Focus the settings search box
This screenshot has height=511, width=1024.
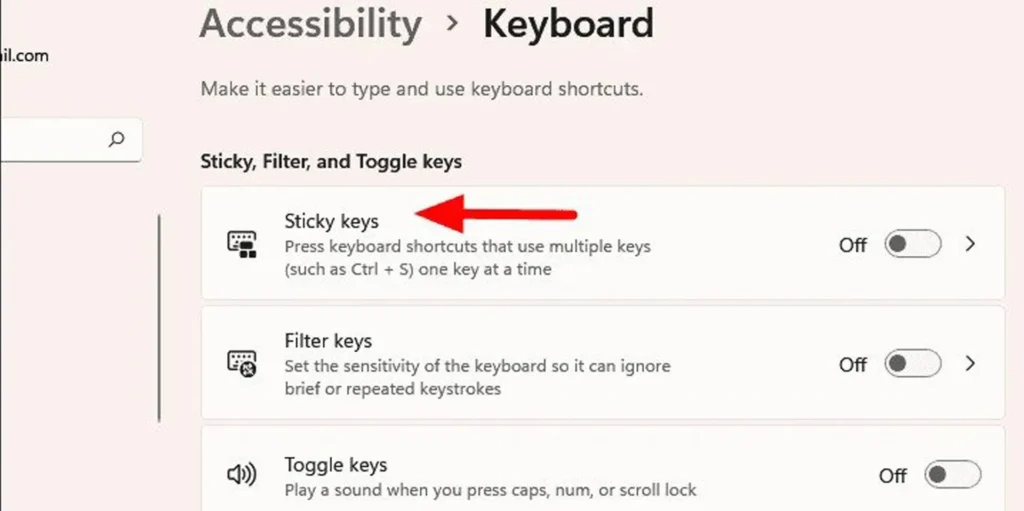click(x=71, y=139)
